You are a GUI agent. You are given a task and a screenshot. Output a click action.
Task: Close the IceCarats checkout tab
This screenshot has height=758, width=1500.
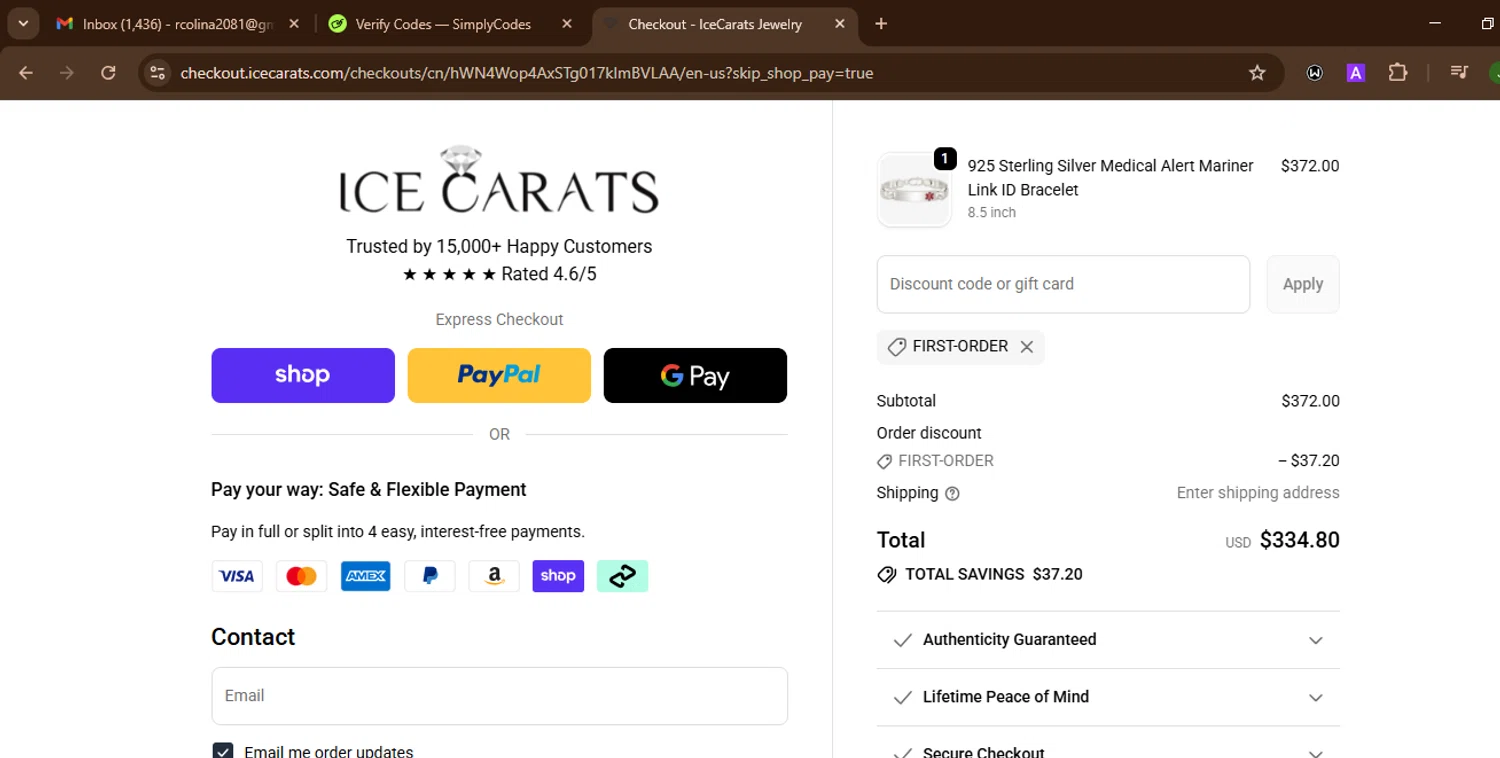(840, 24)
